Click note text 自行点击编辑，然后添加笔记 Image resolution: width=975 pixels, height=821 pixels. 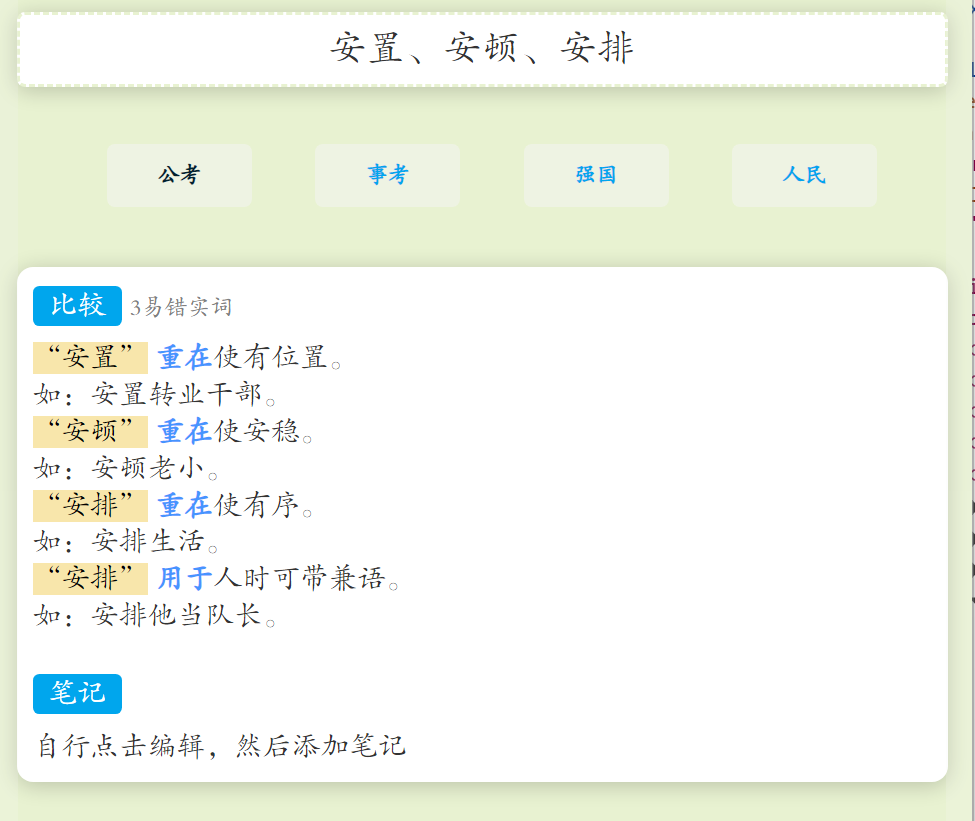click(x=222, y=746)
